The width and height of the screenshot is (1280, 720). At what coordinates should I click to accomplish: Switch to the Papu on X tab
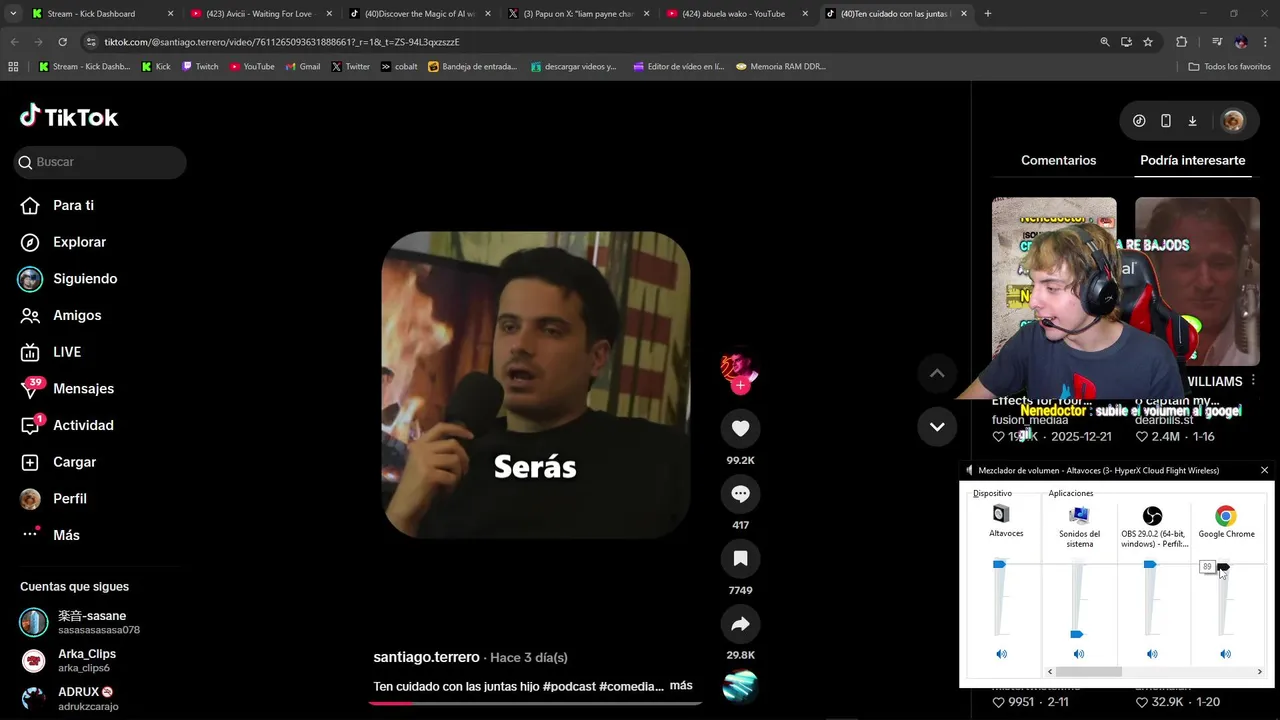(x=578, y=14)
